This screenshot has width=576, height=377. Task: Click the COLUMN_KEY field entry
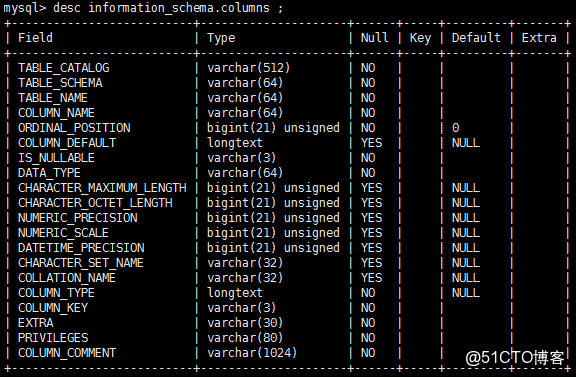[53, 308]
